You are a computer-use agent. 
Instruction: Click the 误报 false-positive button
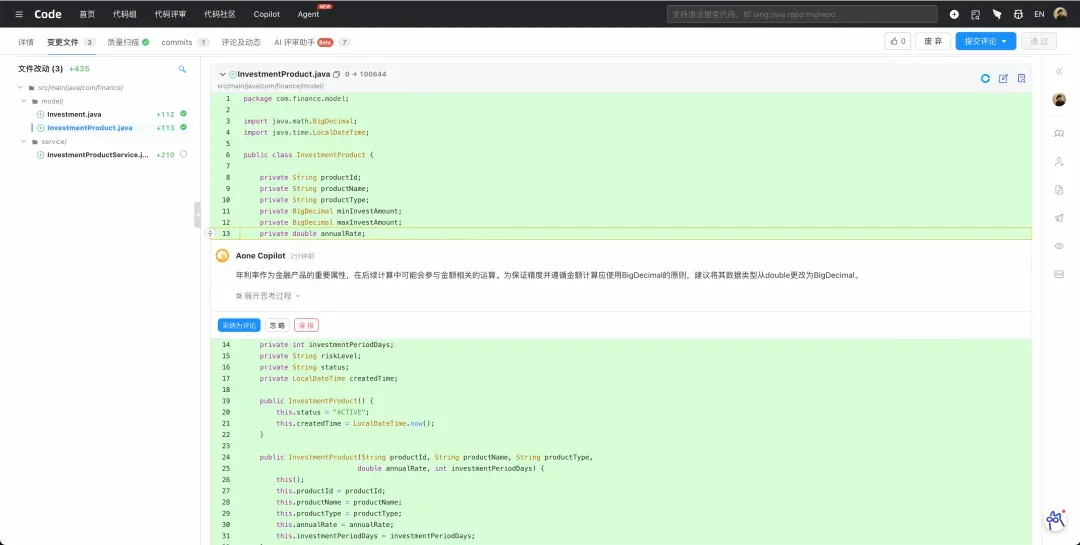point(307,325)
